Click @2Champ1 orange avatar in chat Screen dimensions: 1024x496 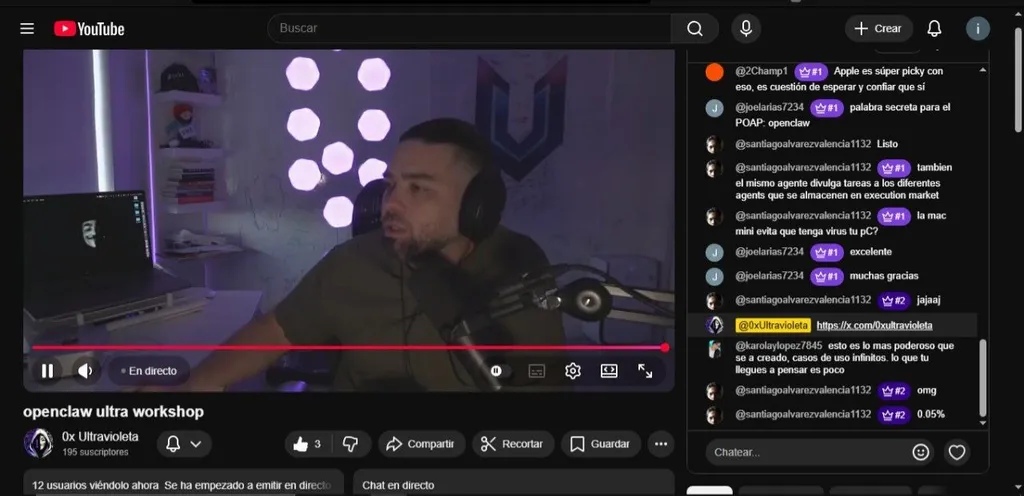pos(714,72)
